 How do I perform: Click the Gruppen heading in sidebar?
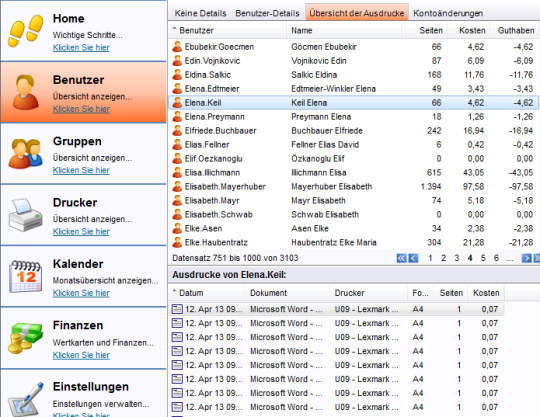point(77,141)
